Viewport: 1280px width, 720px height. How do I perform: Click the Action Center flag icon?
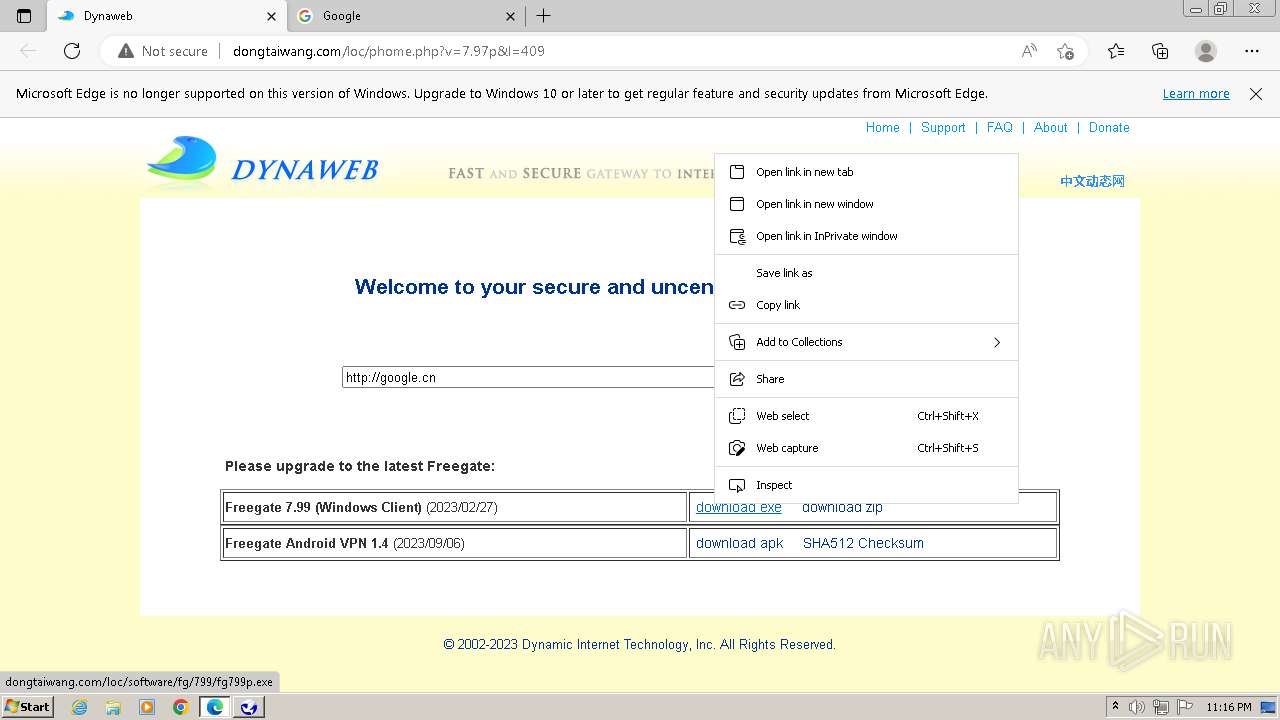point(1185,707)
